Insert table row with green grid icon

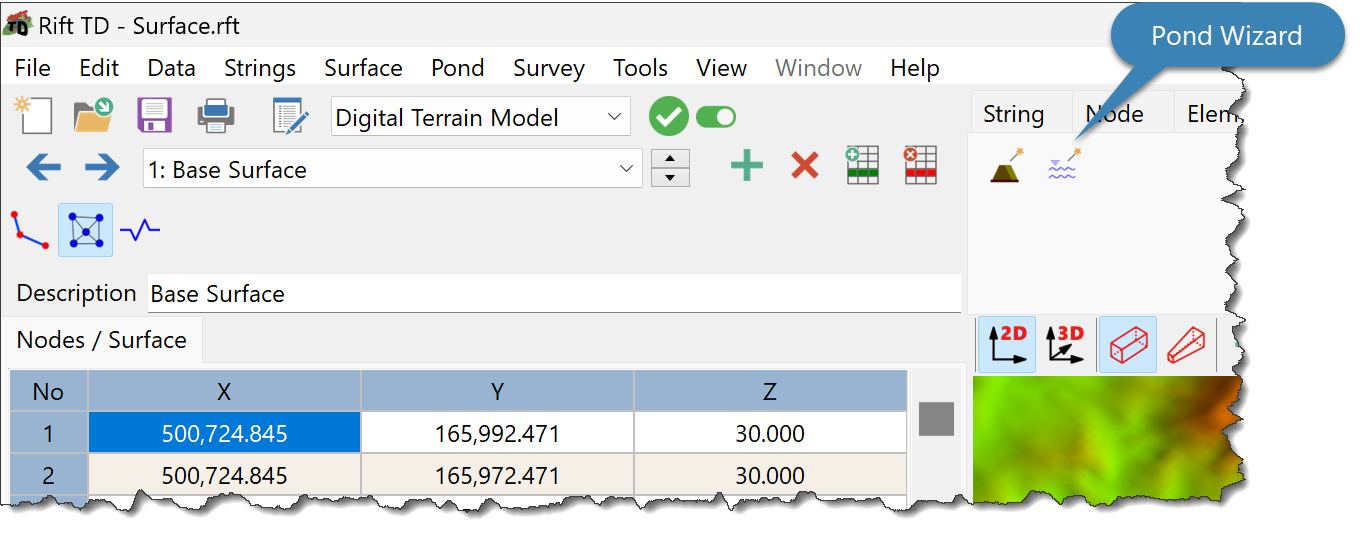(861, 165)
